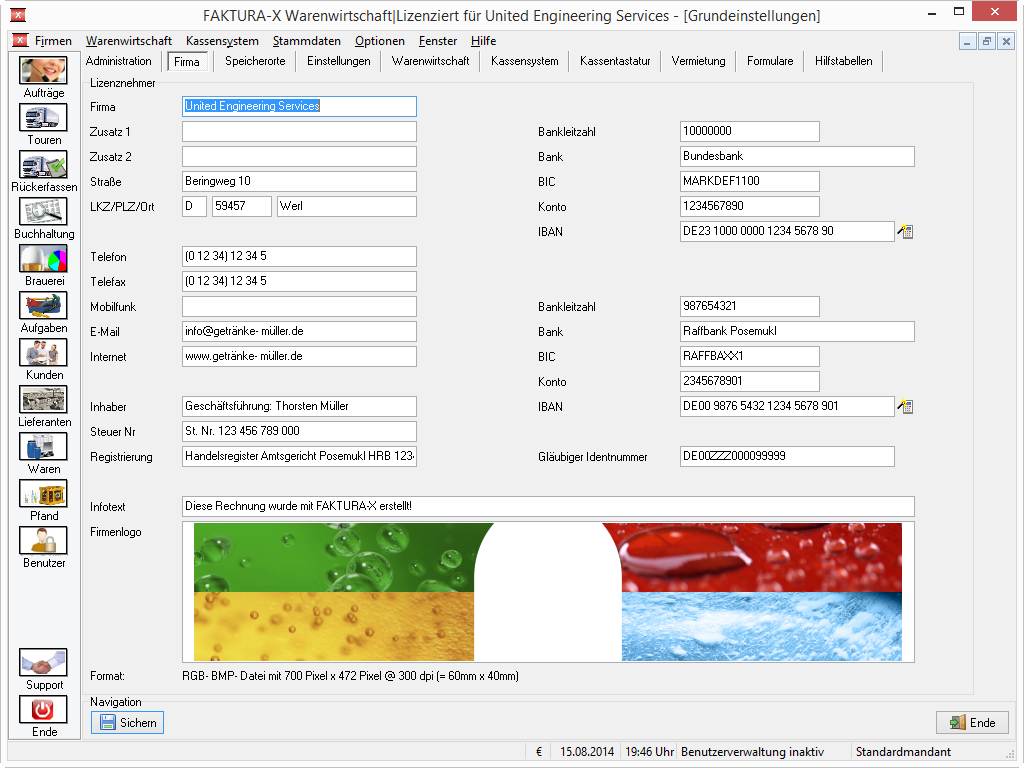Open the Warenwirtschaft menu
Image resolution: width=1024 pixels, height=768 pixels.
(x=129, y=41)
